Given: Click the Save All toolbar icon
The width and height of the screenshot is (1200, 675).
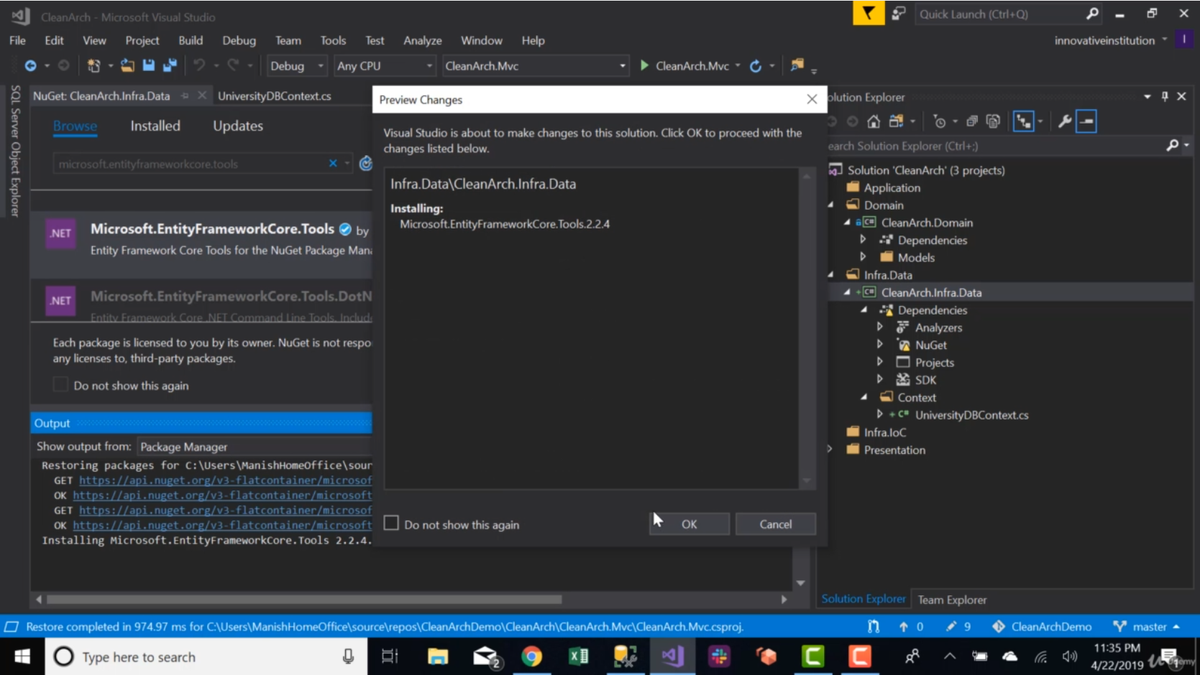Looking at the screenshot, I should pos(170,66).
